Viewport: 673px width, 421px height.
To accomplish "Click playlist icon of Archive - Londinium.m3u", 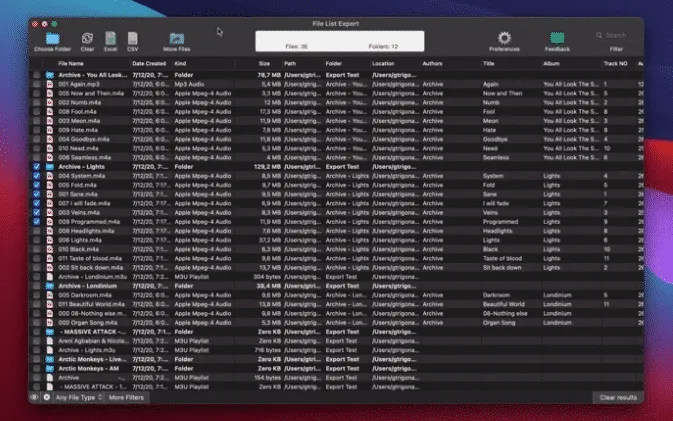I will (50, 277).
